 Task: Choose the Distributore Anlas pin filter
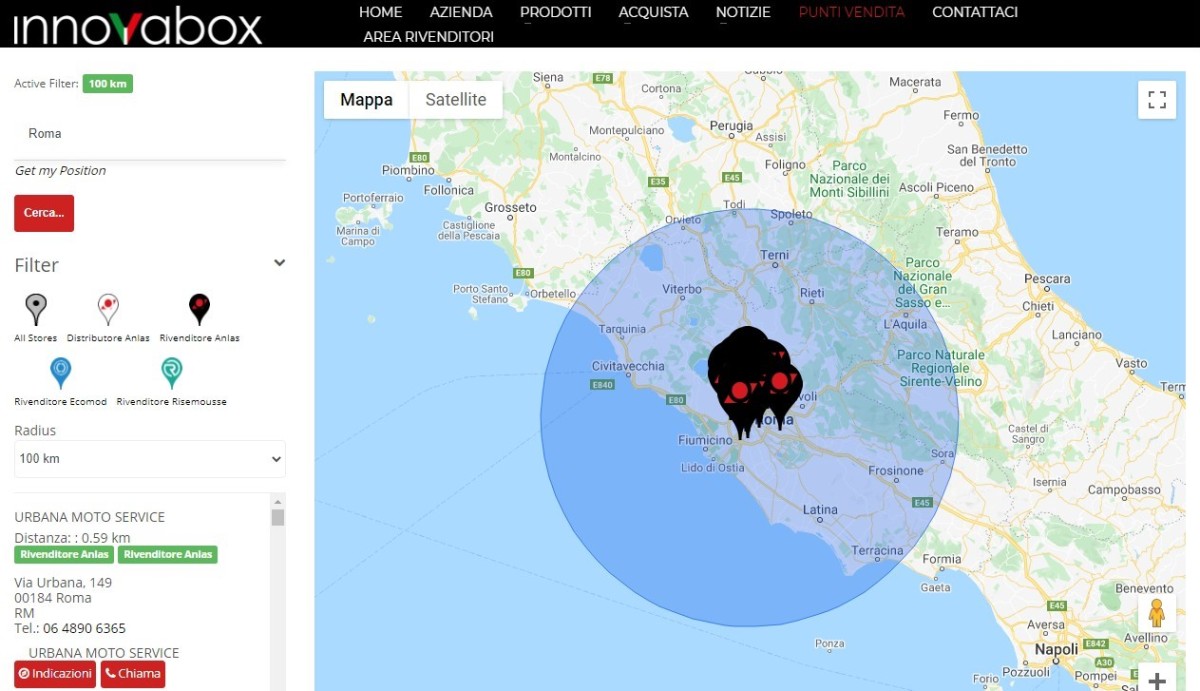pyautogui.click(x=108, y=309)
